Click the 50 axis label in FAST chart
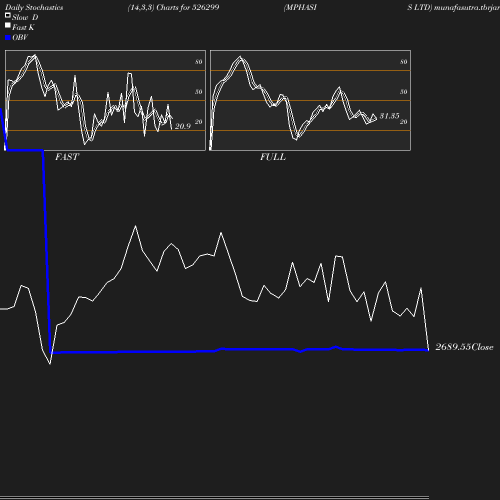Viewport: 500px width, 500px height. (199, 92)
